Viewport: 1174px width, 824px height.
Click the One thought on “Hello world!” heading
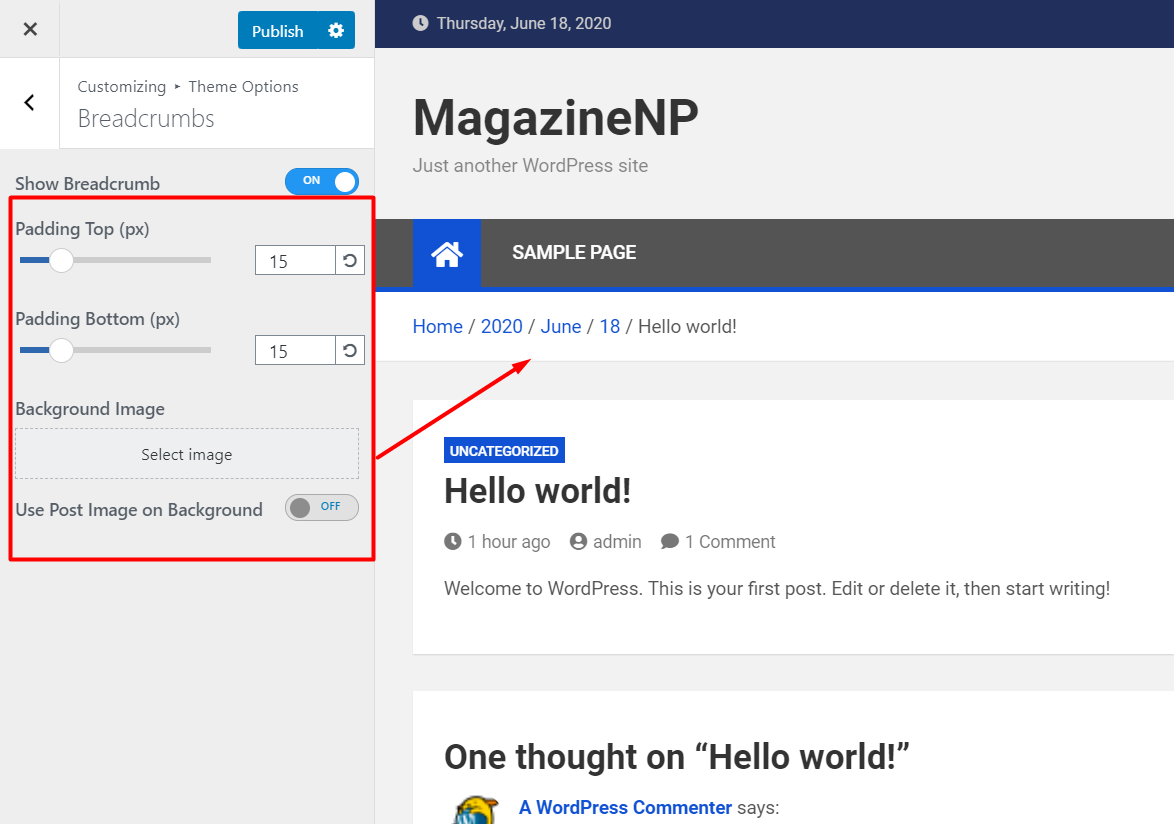[677, 757]
